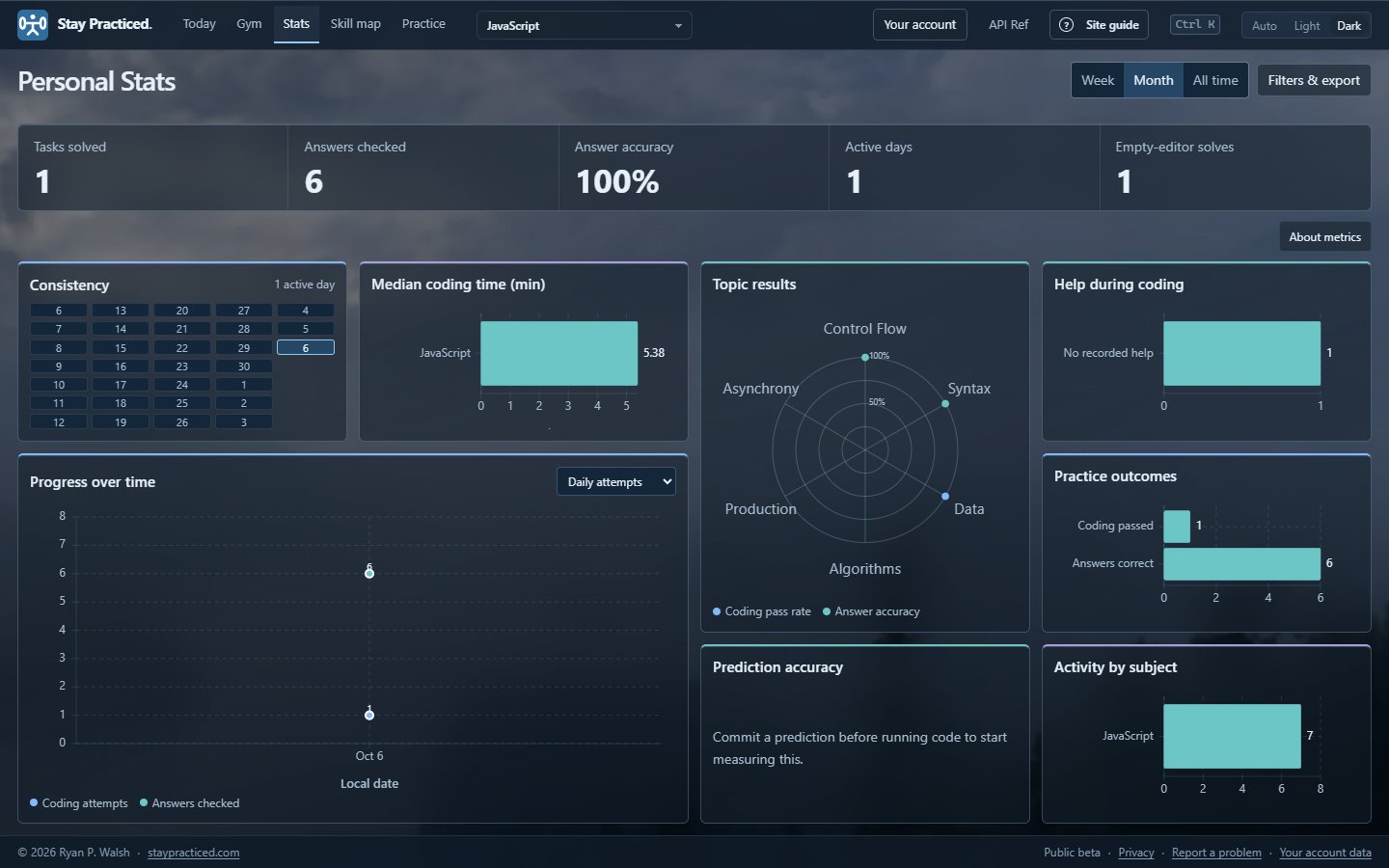This screenshot has width=1389, height=868.
Task: Click Report a problem link
Action: [x=1216, y=853]
